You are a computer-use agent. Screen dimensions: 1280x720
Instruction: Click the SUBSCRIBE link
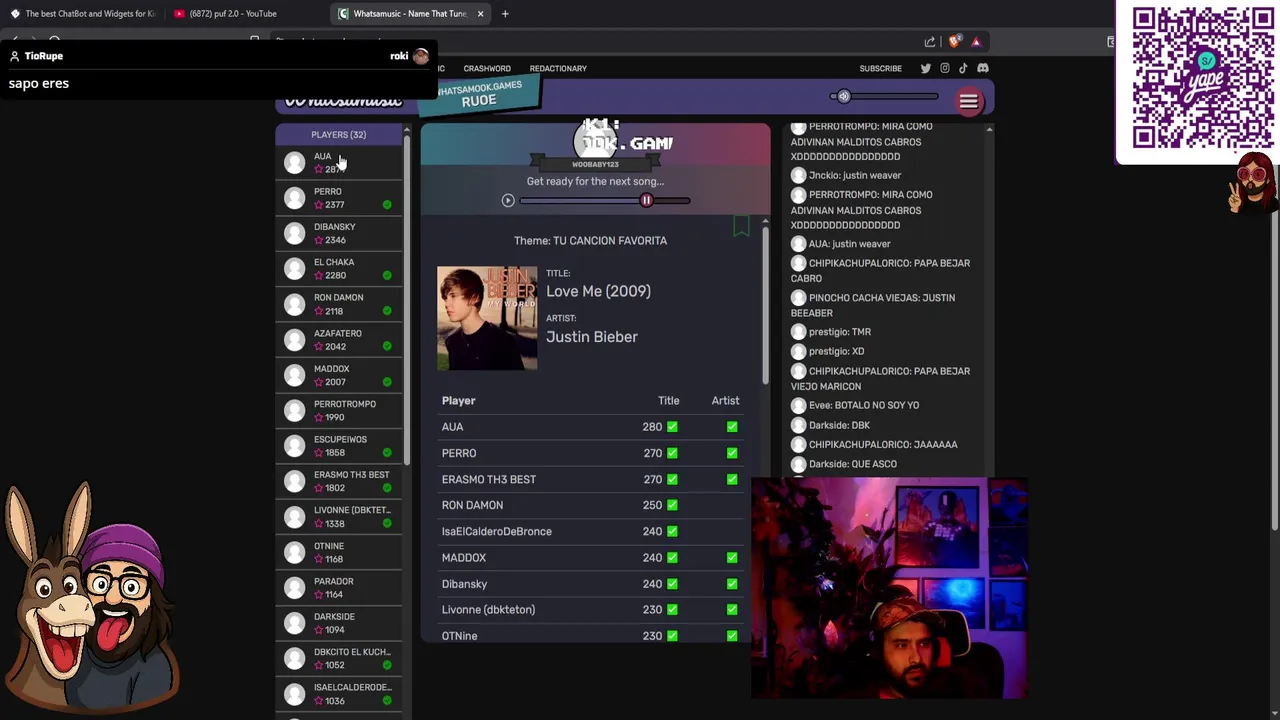point(880,68)
